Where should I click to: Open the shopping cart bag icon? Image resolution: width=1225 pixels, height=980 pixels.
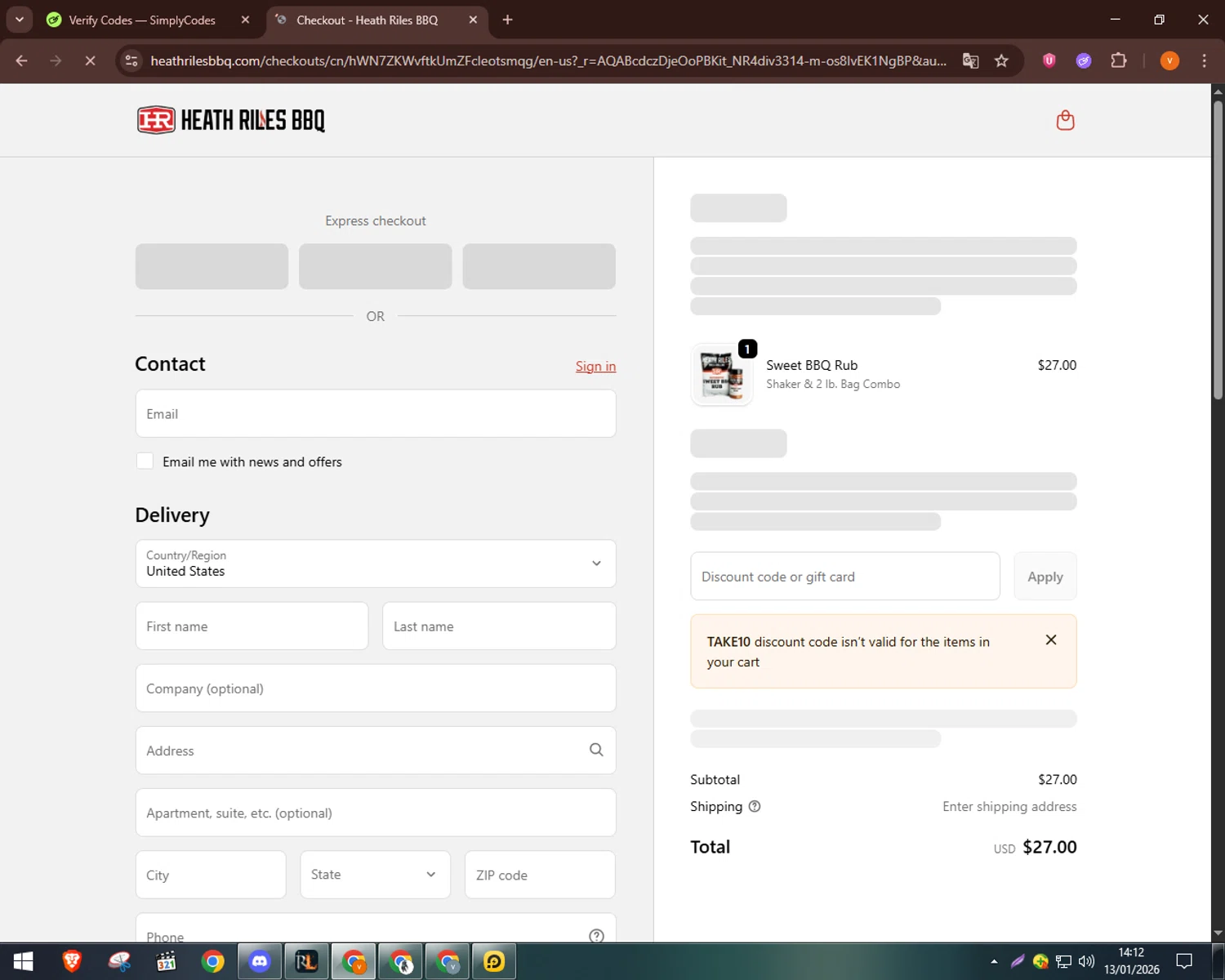[1065, 120]
